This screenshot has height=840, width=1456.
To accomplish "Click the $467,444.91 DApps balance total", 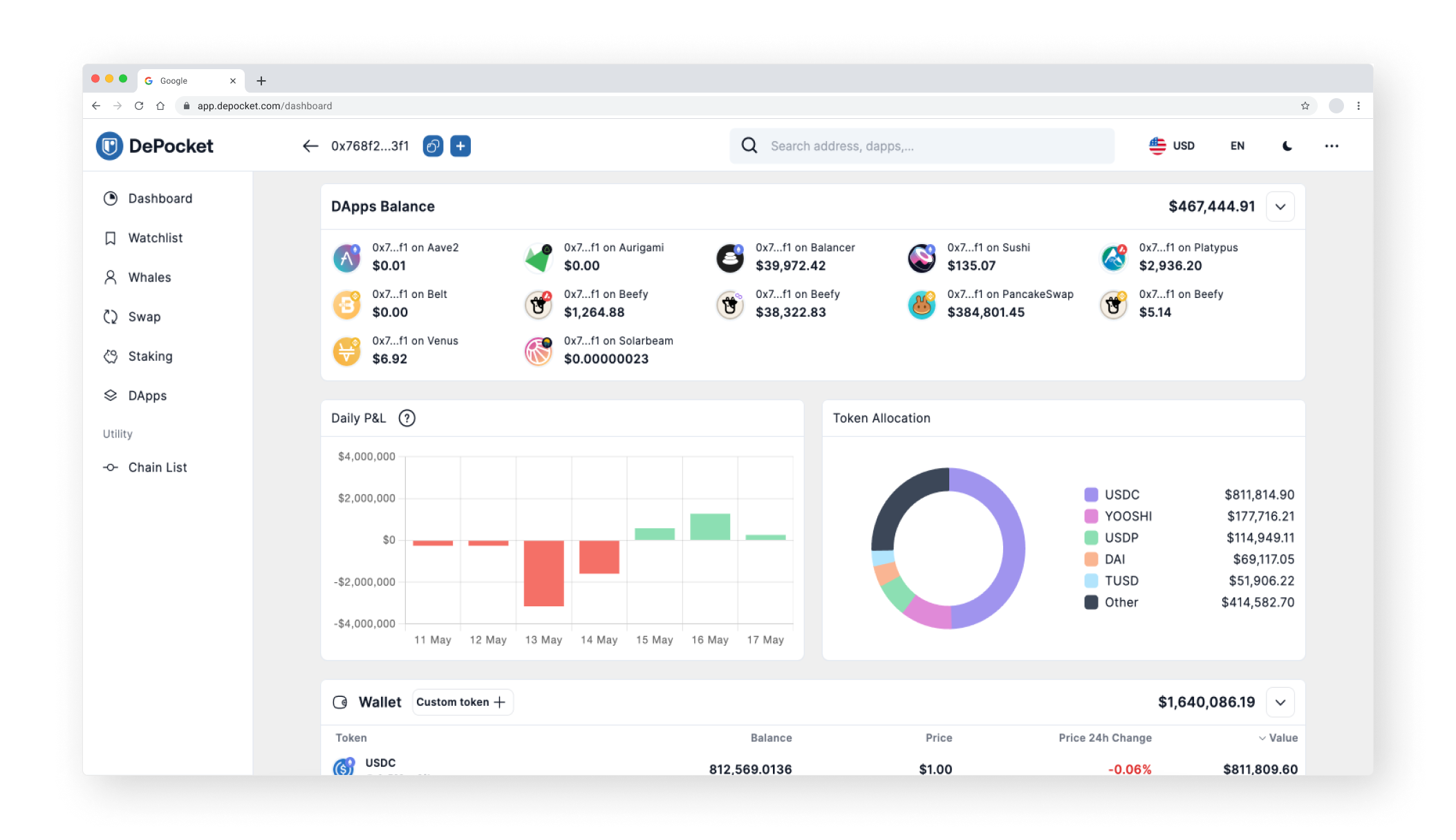I will (1211, 207).
